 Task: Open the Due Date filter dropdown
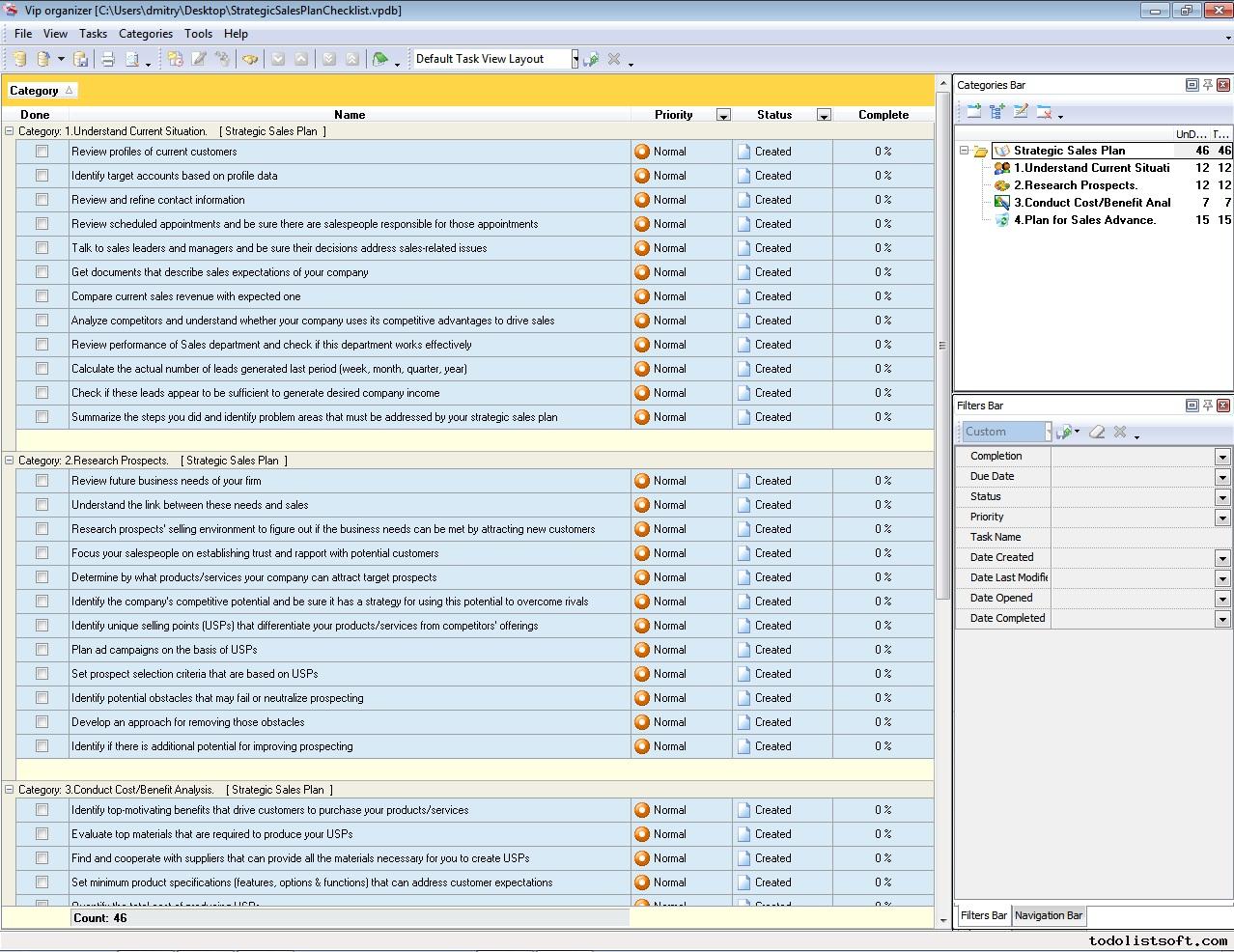point(1222,477)
